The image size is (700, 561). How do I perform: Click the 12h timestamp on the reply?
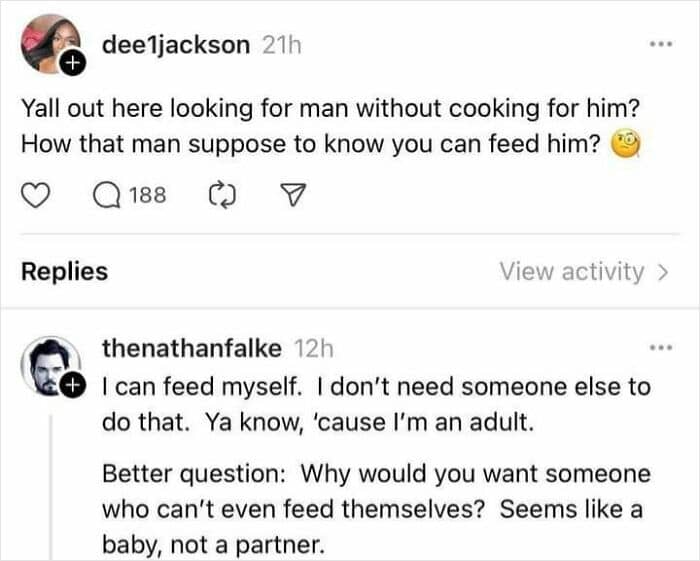pos(315,349)
